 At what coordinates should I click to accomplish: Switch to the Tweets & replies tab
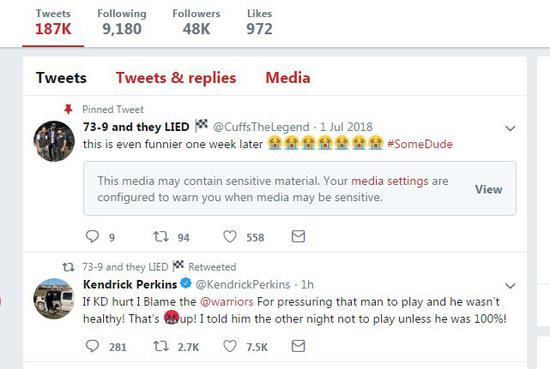point(176,78)
